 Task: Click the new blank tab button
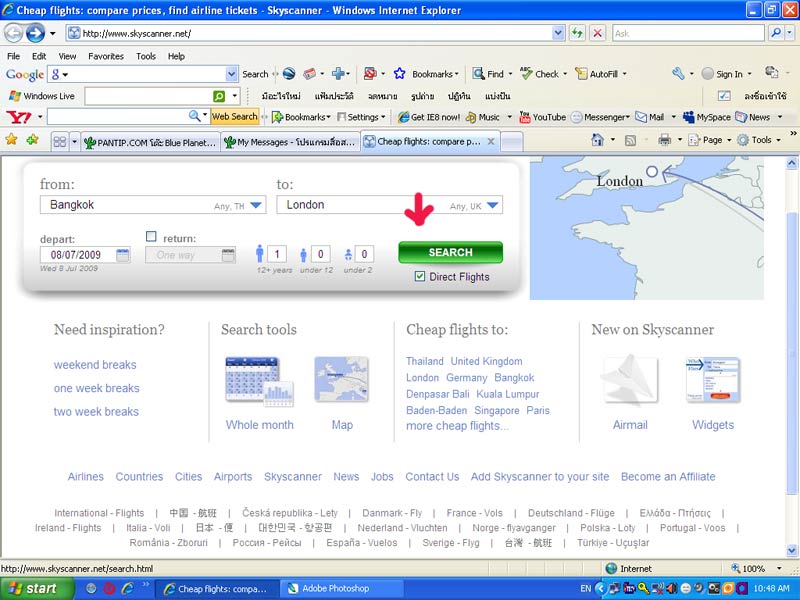point(511,142)
